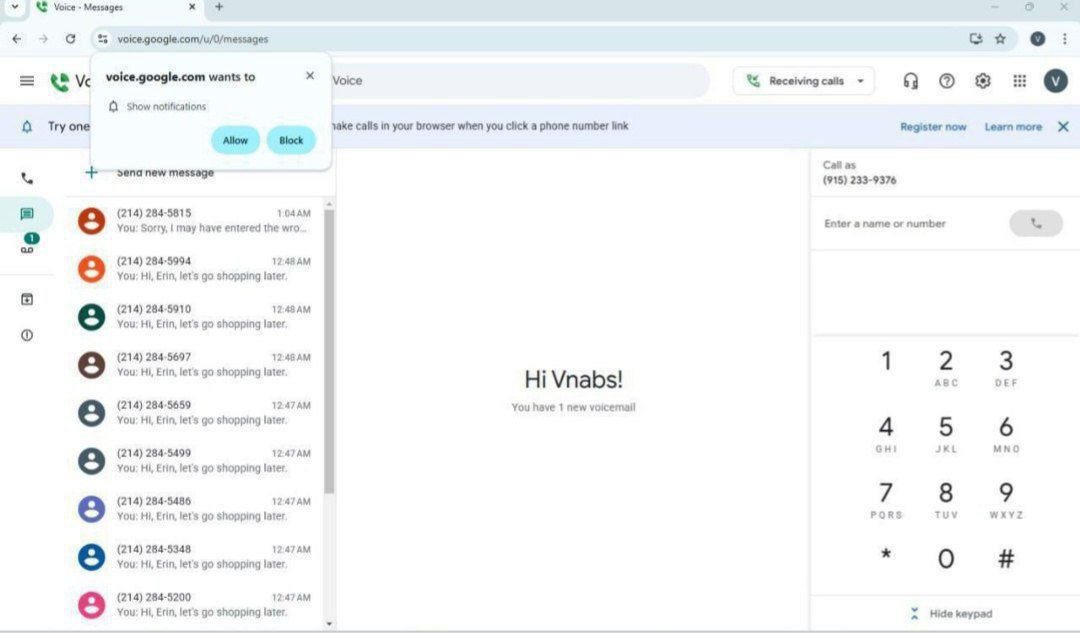Tap keypad digit 1
This screenshot has width=1080, height=633.
[x=886, y=362]
